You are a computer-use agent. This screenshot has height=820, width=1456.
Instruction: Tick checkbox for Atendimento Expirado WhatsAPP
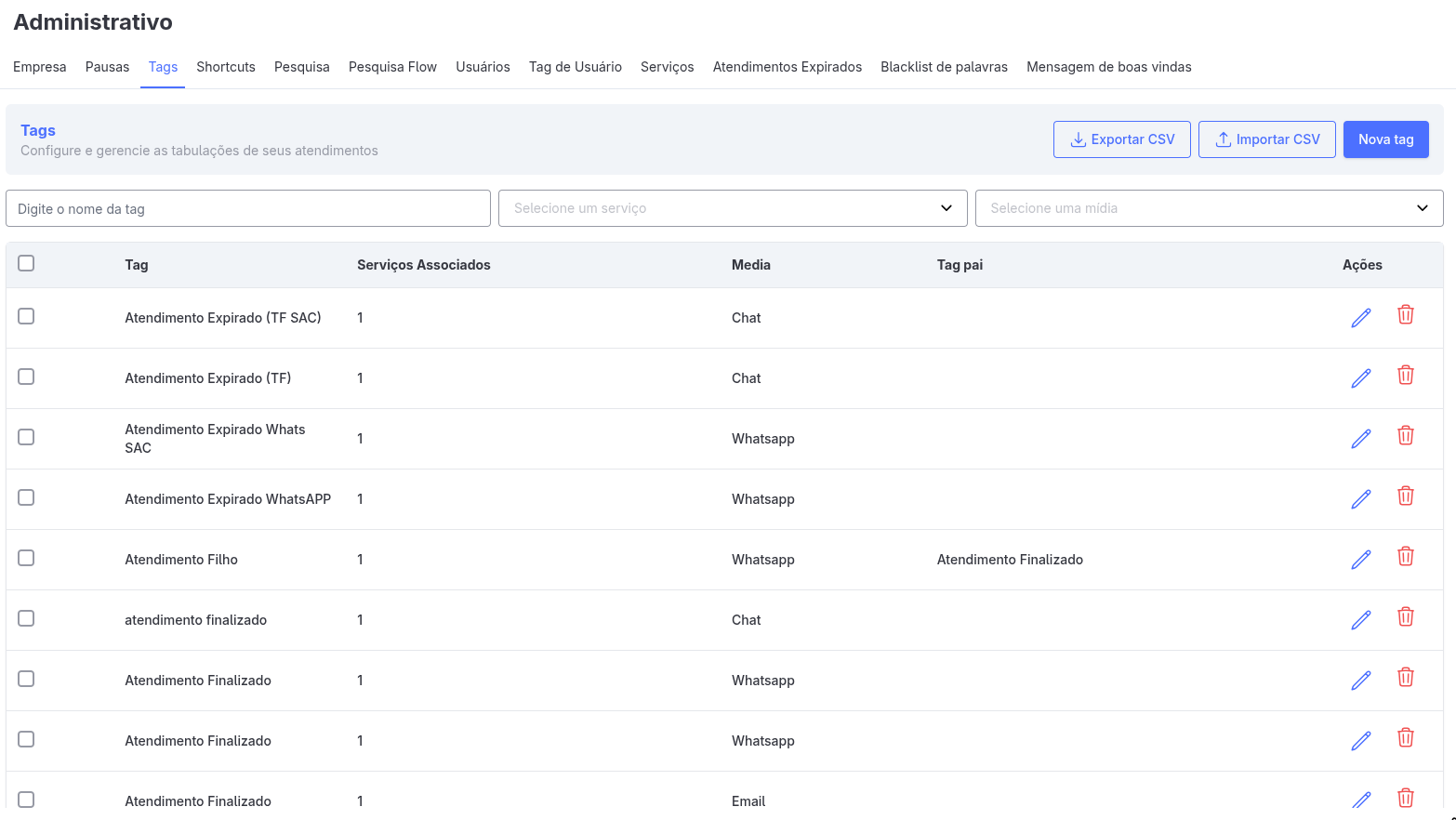click(x=26, y=497)
